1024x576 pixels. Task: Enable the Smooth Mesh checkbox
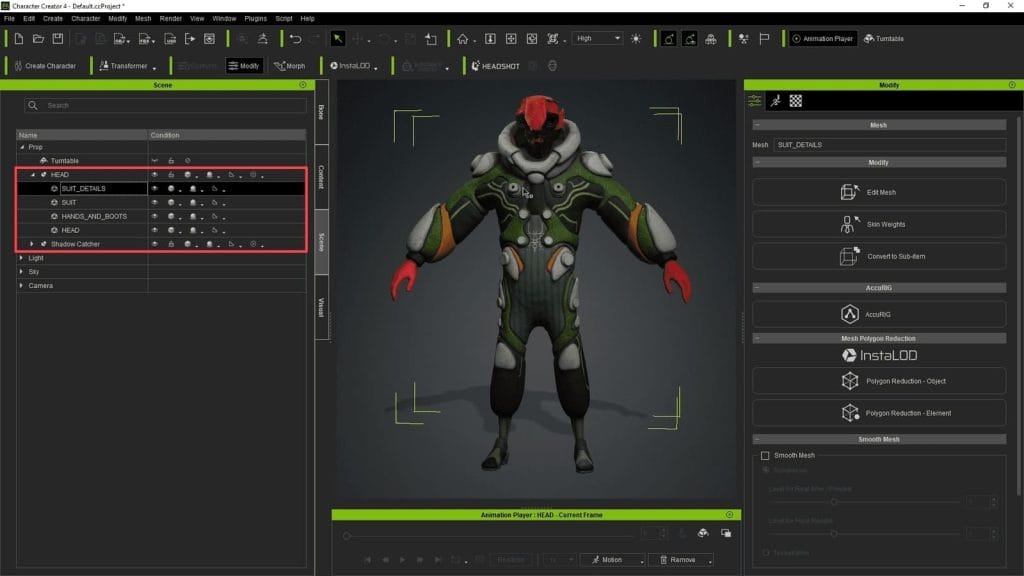(766, 456)
